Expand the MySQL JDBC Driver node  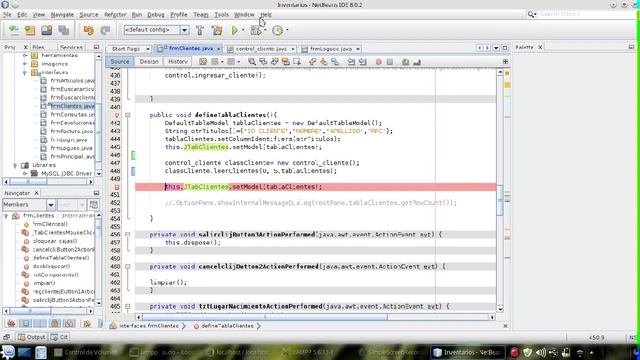(x=25, y=173)
